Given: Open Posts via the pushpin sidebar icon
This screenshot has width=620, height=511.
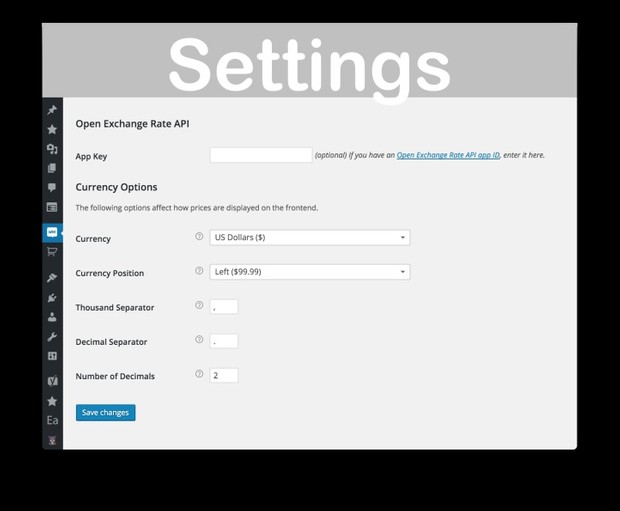Looking at the screenshot, I should coord(52,110).
